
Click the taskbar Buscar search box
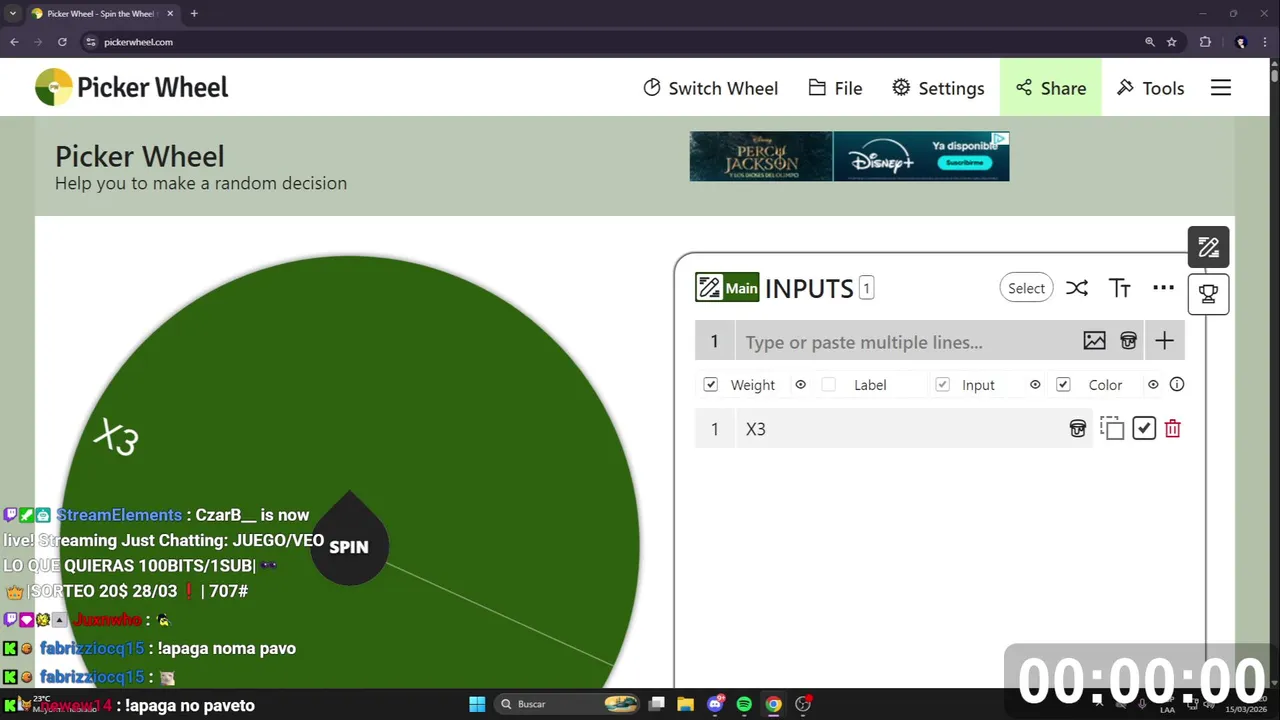[x=568, y=704]
